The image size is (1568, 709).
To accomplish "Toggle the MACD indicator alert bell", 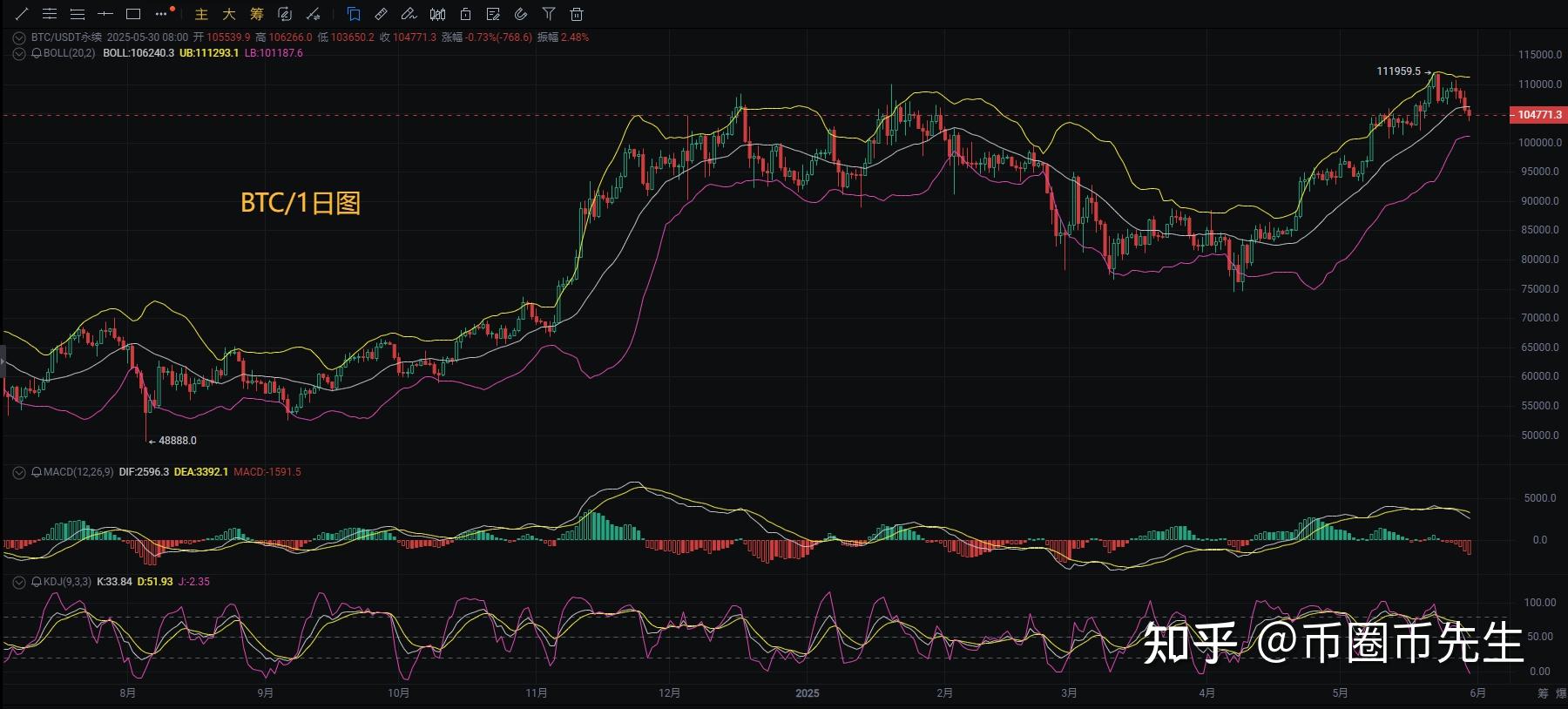I will click(37, 472).
